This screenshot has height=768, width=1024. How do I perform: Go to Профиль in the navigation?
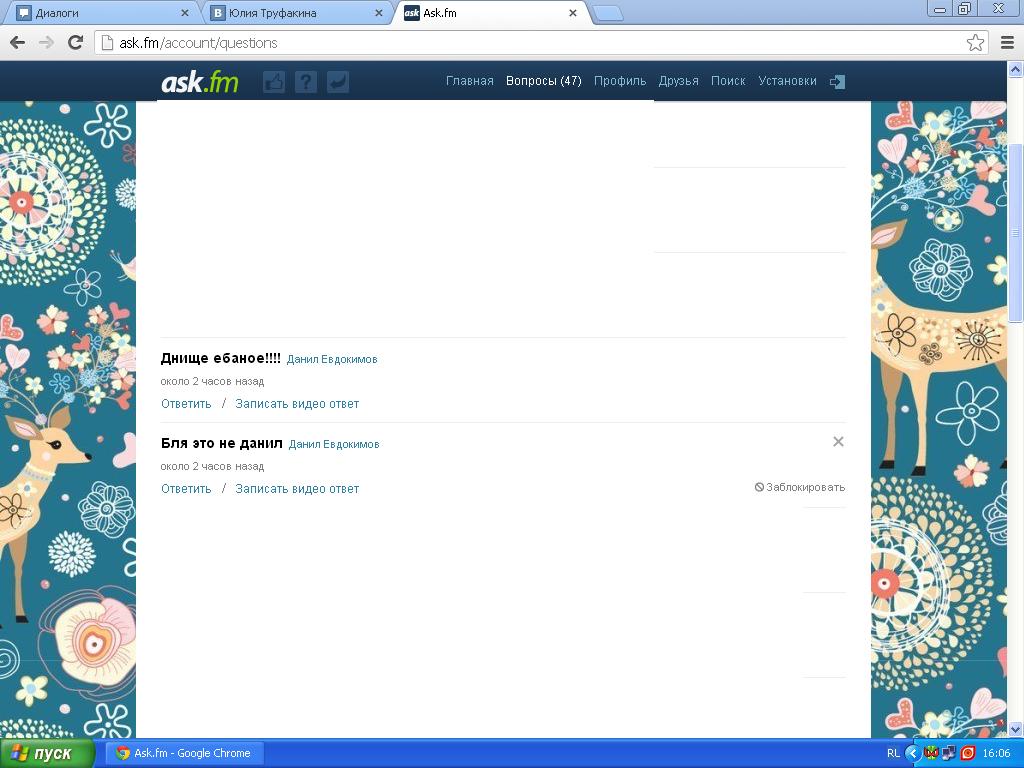coord(620,81)
